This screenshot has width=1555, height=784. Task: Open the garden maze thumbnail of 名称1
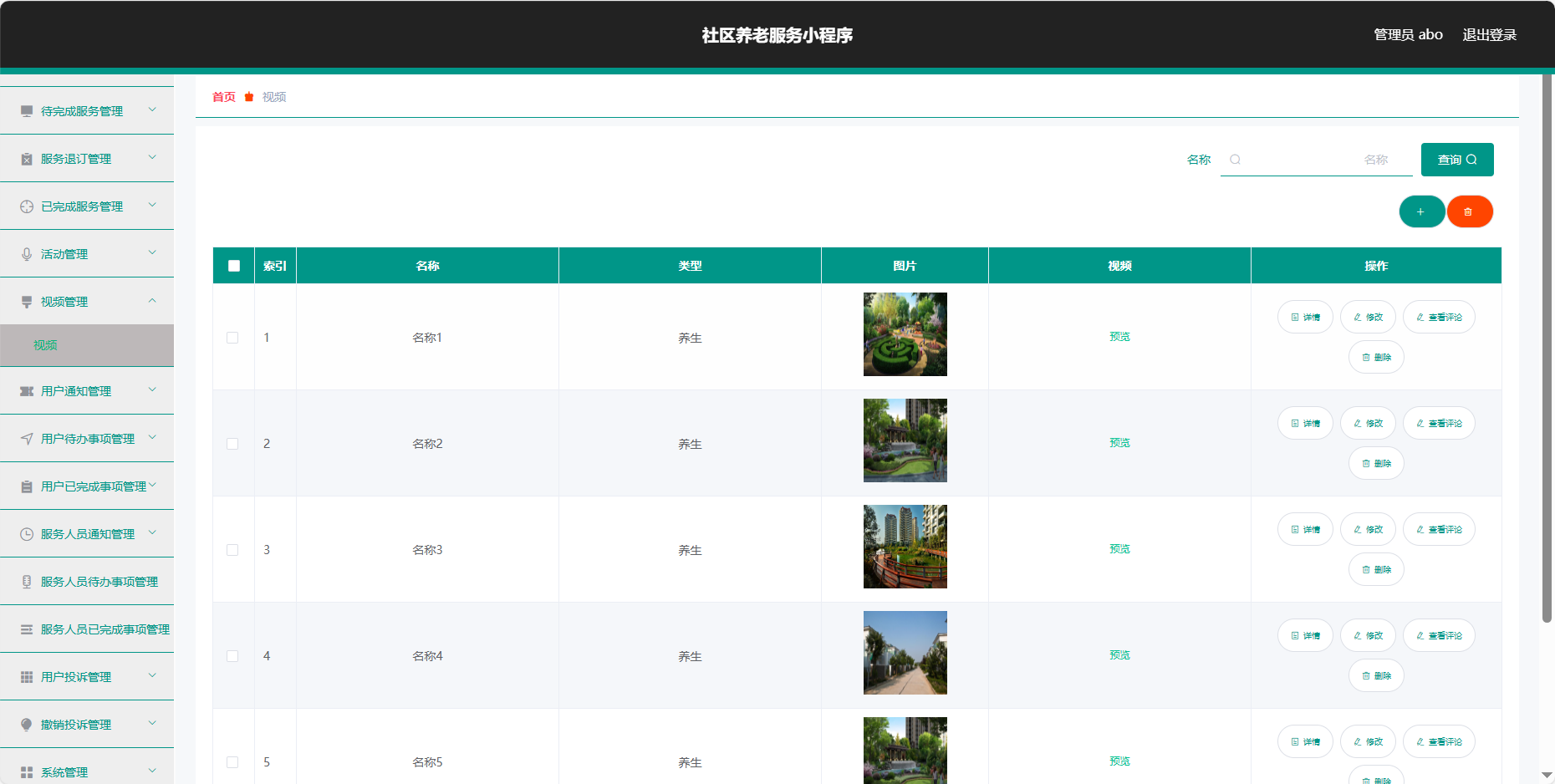click(x=905, y=334)
